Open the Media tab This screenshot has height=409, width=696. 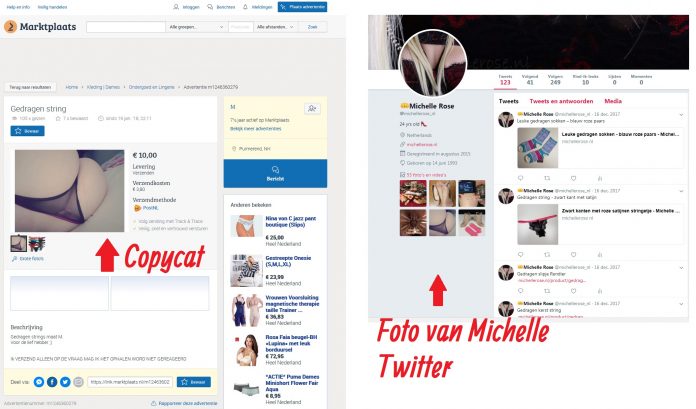(x=613, y=101)
